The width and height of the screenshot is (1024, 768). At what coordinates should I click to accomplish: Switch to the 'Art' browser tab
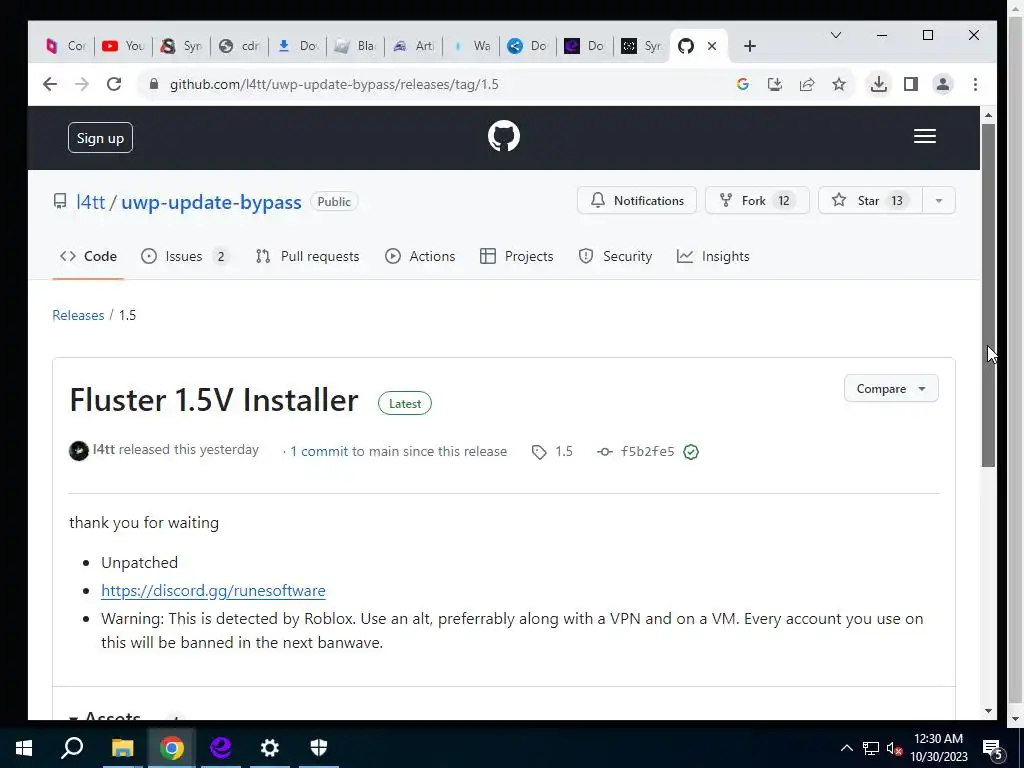pyautogui.click(x=413, y=46)
